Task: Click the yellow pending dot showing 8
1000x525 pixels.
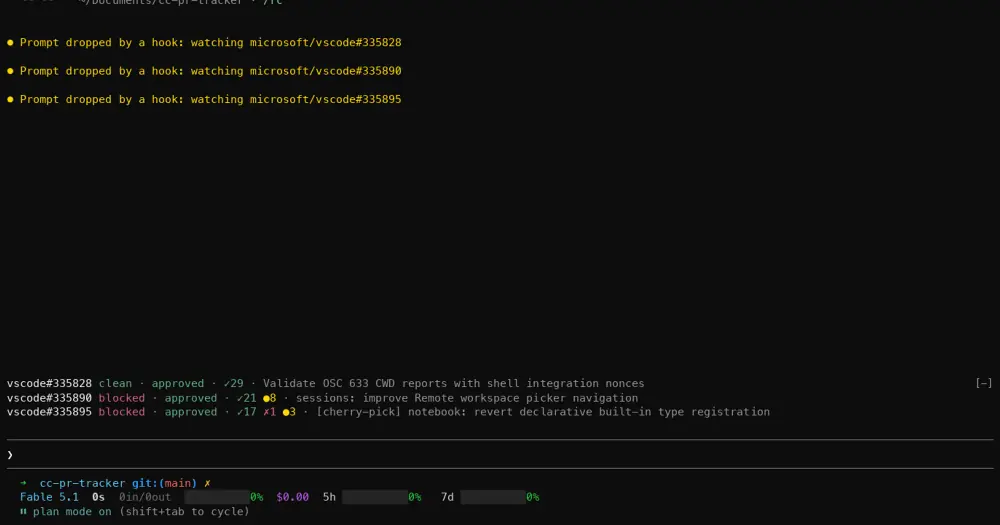Action: (270, 398)
